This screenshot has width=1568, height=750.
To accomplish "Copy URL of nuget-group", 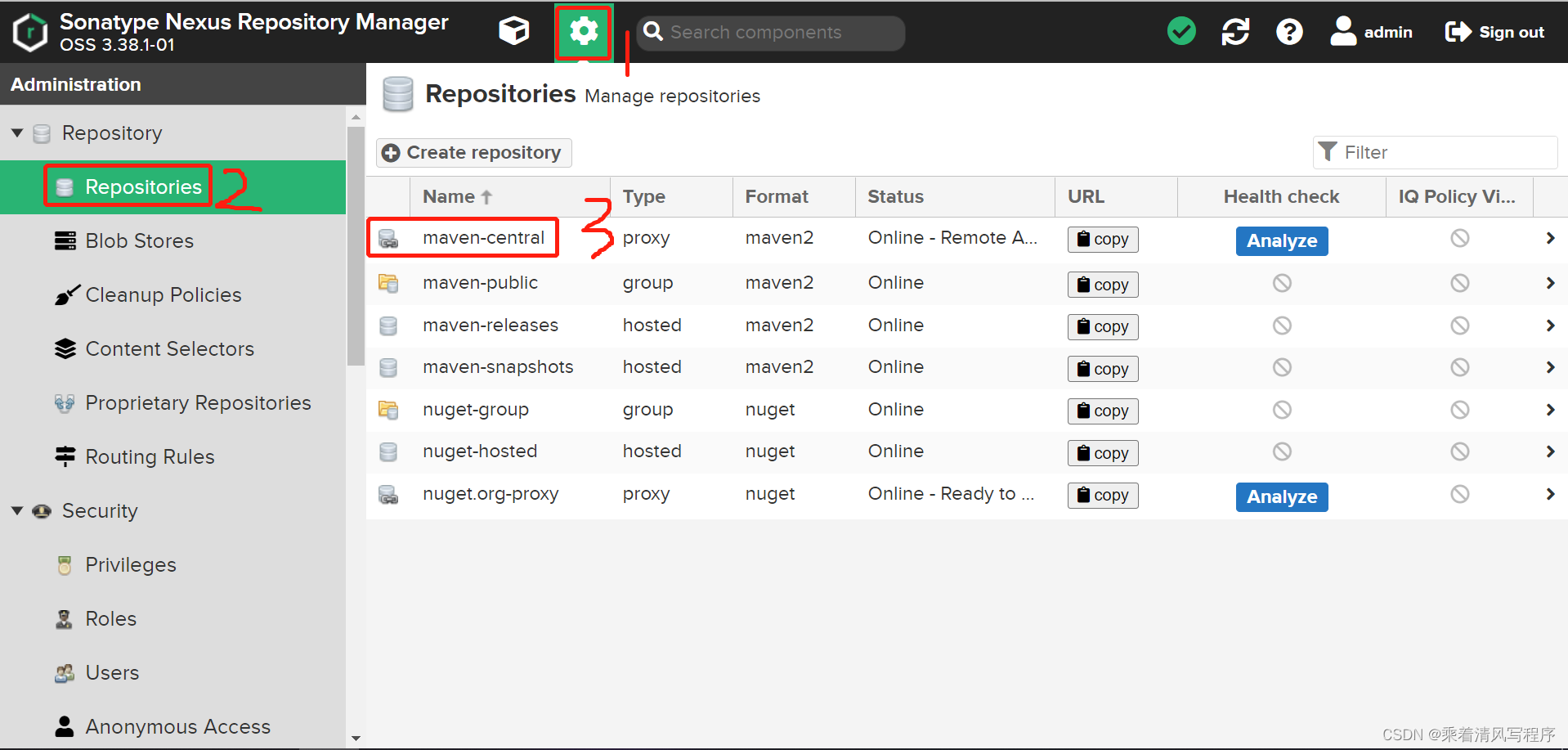I will coord(1103,411).
